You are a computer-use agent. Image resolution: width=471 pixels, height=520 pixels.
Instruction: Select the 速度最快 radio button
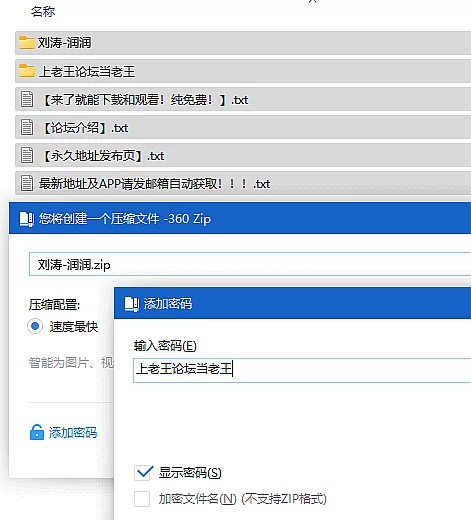pyautogui.click(x=35, y=326)
